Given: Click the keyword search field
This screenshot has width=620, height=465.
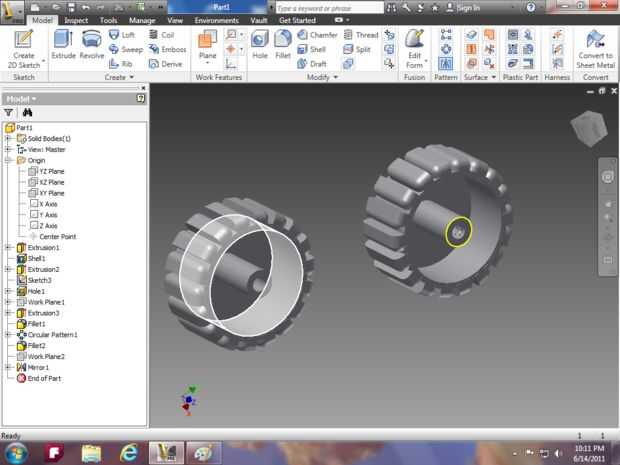Looking at the screenshot, I should click(x=329, y=8).
